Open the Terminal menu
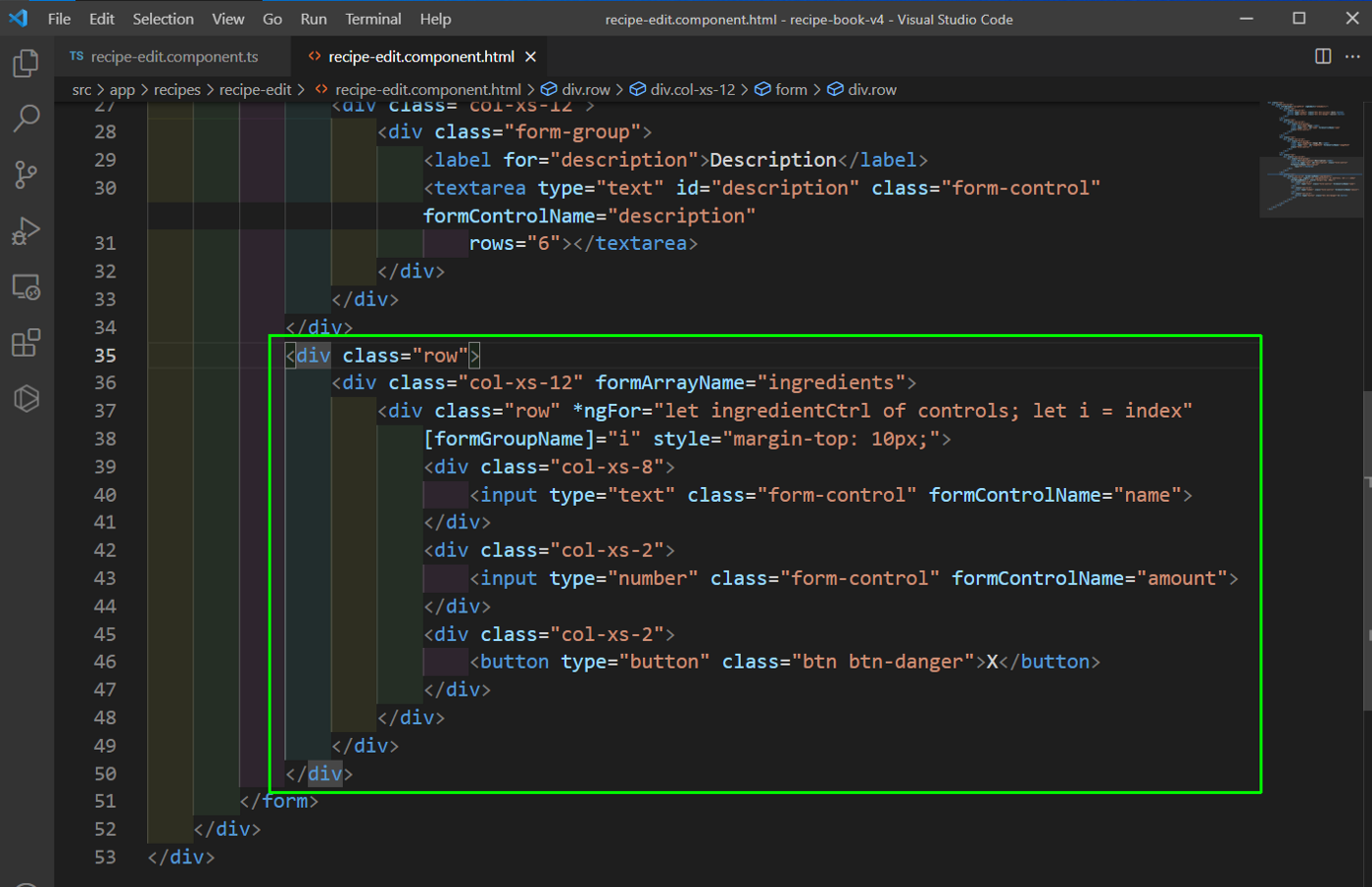Viewport: 1372px width, 887px height. click(373, 19)
